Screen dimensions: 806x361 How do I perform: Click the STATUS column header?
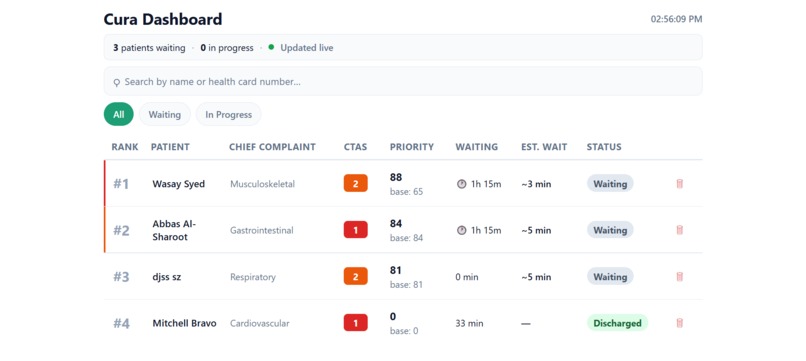tap(604, 147)
